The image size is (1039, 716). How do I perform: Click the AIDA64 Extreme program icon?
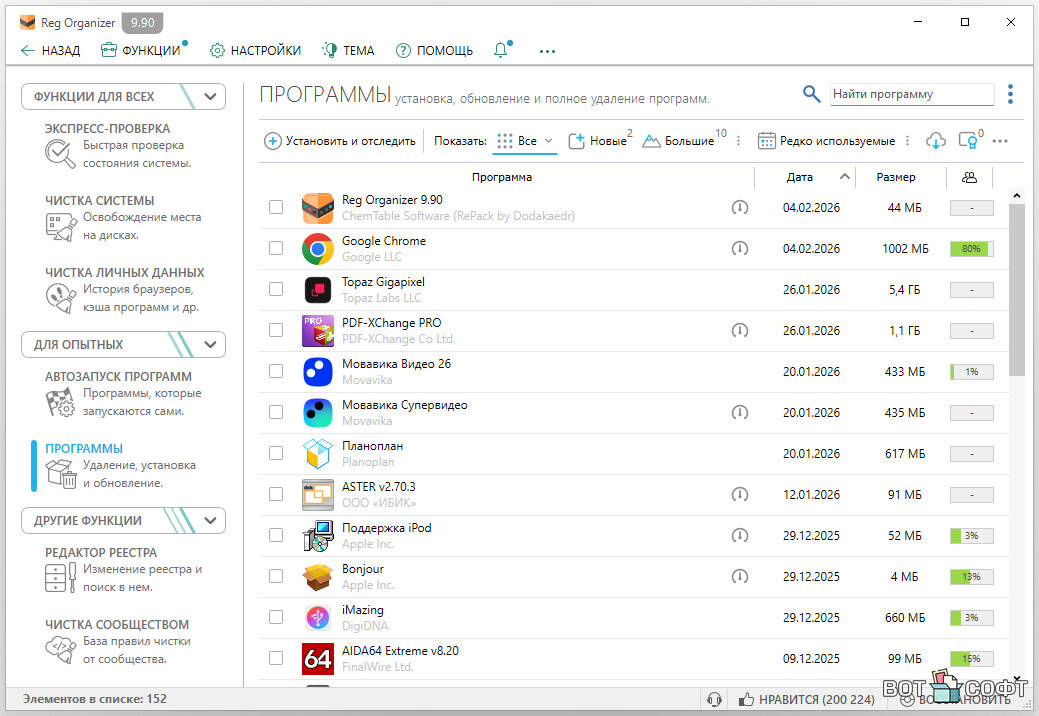coord(318,659)
